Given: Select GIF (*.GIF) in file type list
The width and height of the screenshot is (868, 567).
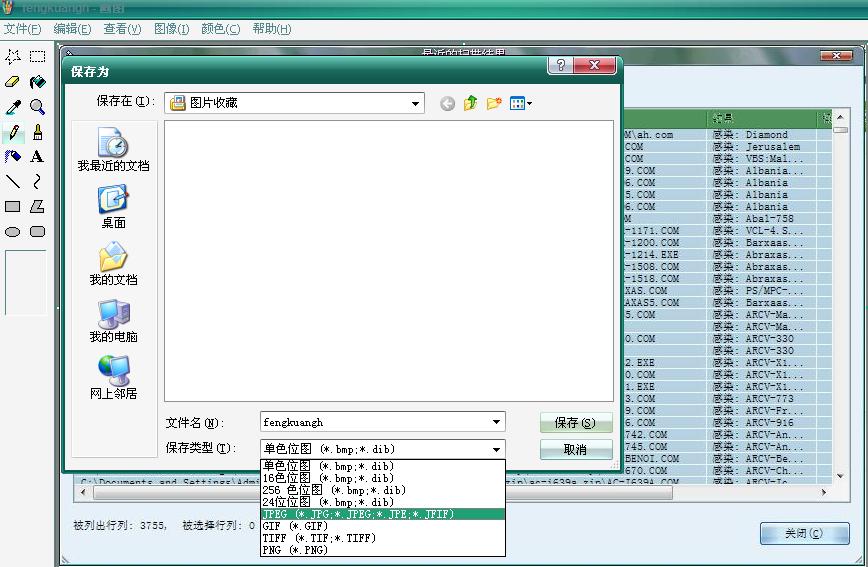Looking at the screenshot, I should pos(295,526).
